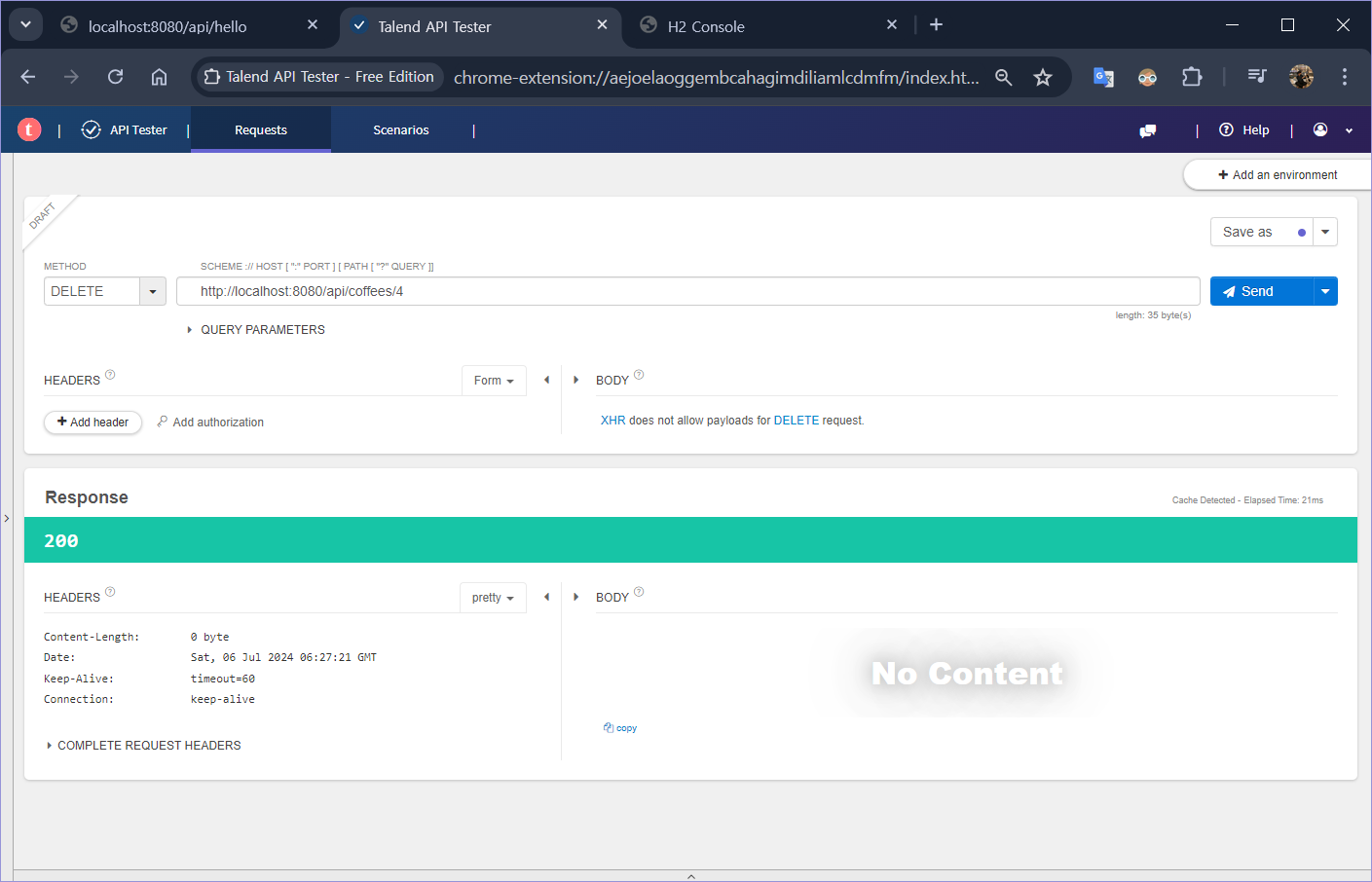
Task: Open the tab search dropdown
Action: coord(25,24)
